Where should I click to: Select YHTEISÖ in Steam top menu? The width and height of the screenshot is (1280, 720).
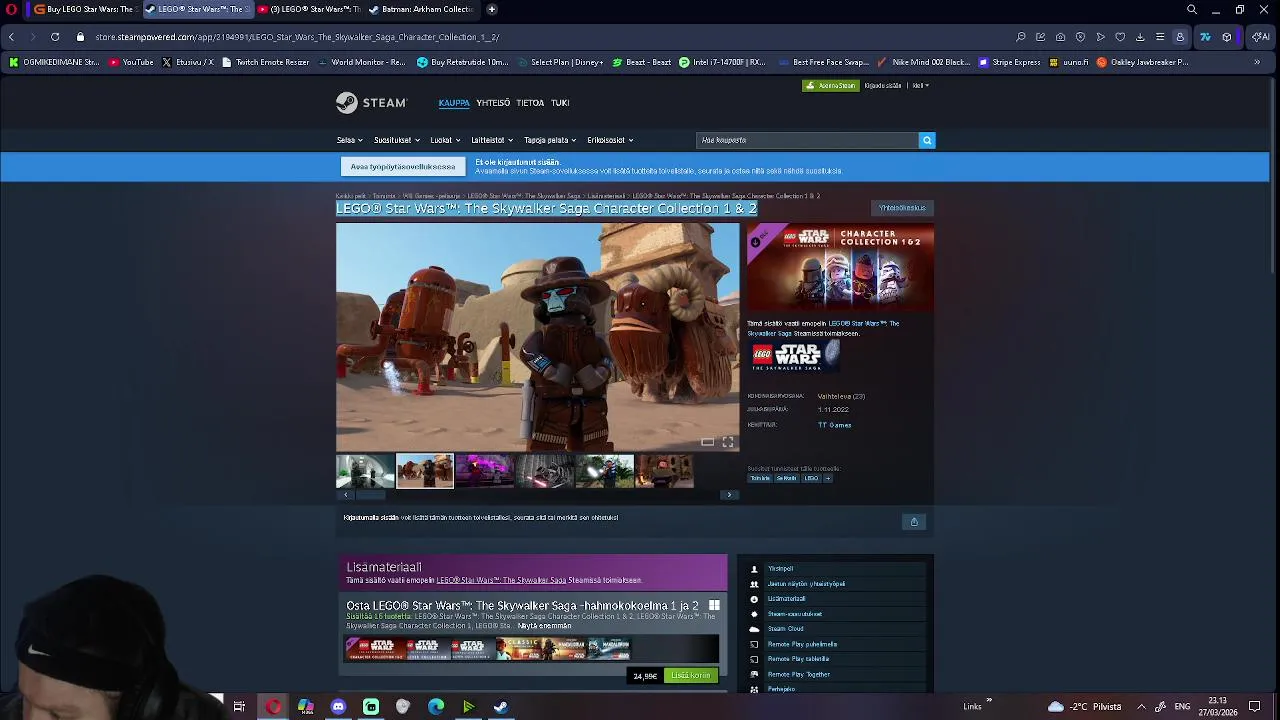coord(493,103)
